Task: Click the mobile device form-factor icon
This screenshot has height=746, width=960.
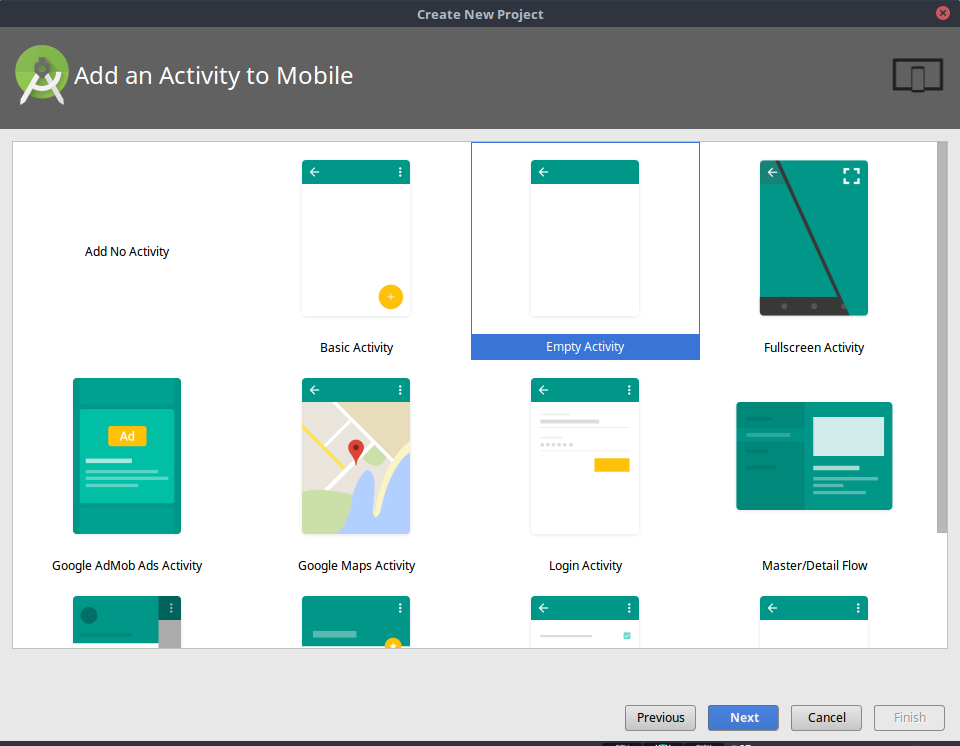Action: click(x=917, y=76)
